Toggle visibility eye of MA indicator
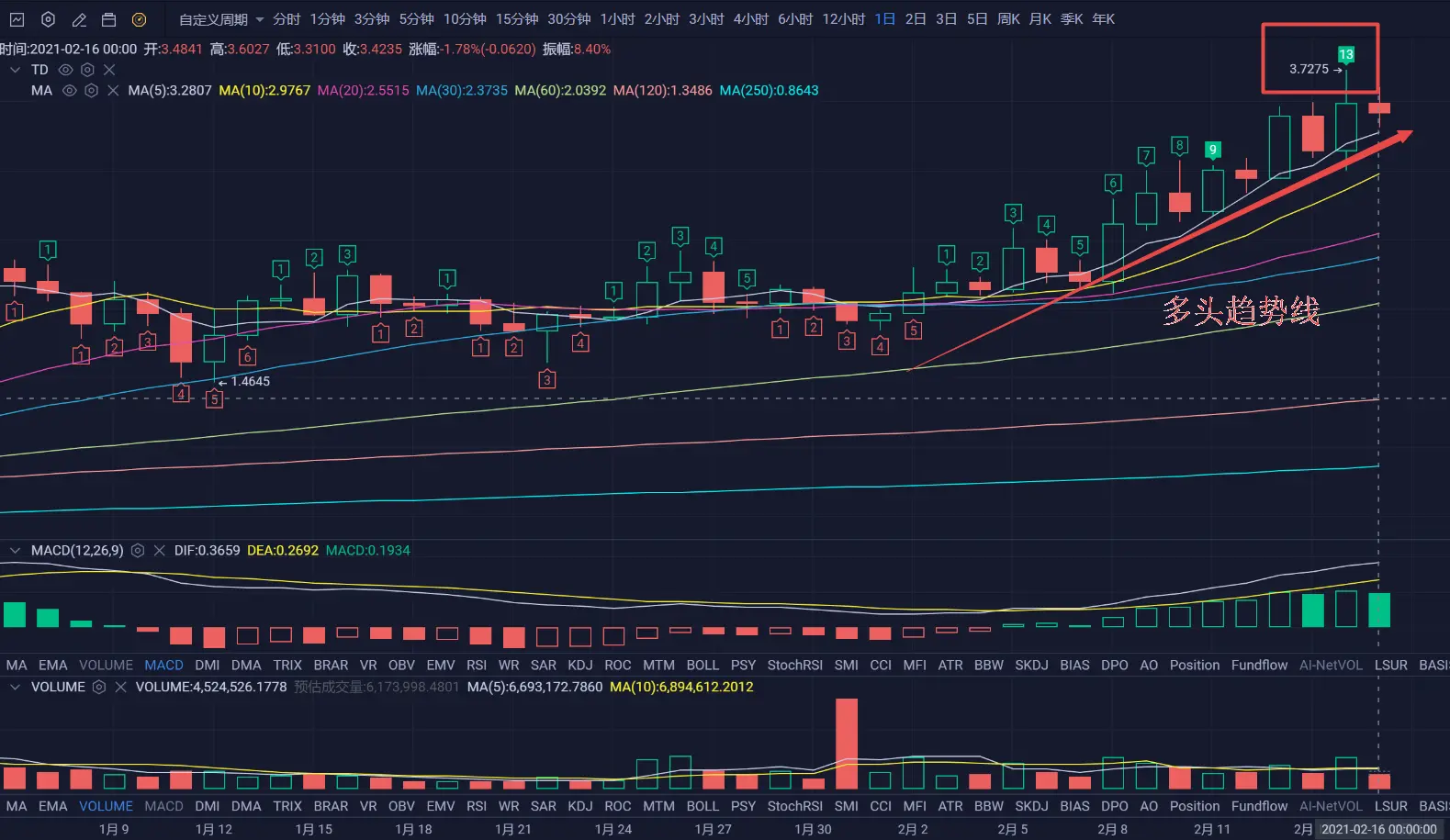The image size is (1450, 840). pos(69,90)
